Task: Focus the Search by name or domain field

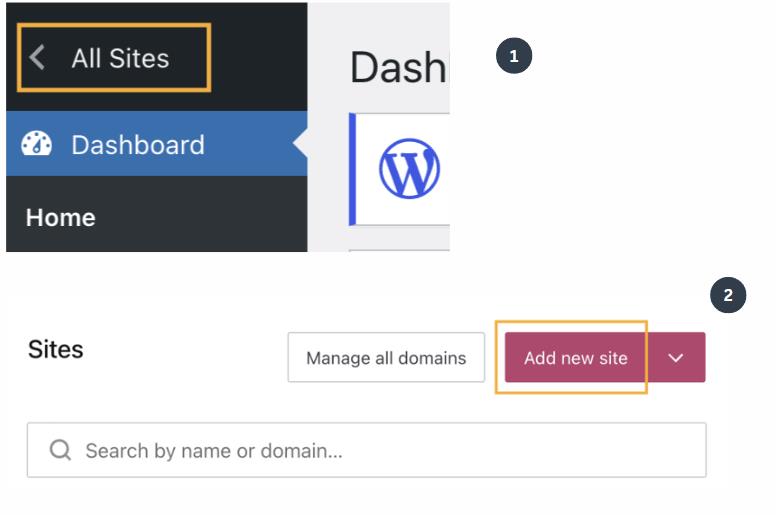Action: 380,450
